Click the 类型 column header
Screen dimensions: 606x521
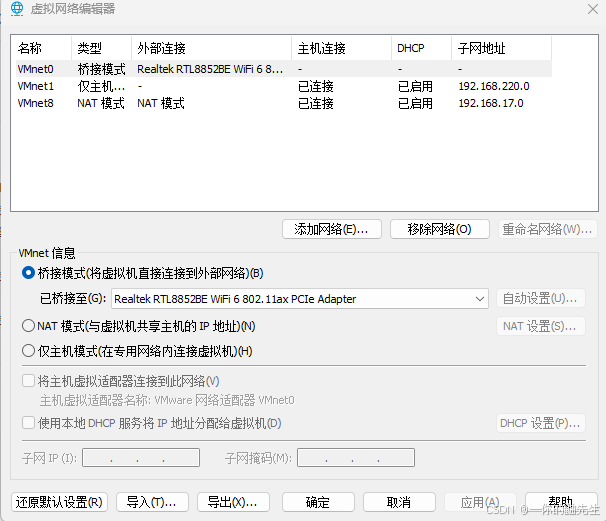(x=102, y=48)
